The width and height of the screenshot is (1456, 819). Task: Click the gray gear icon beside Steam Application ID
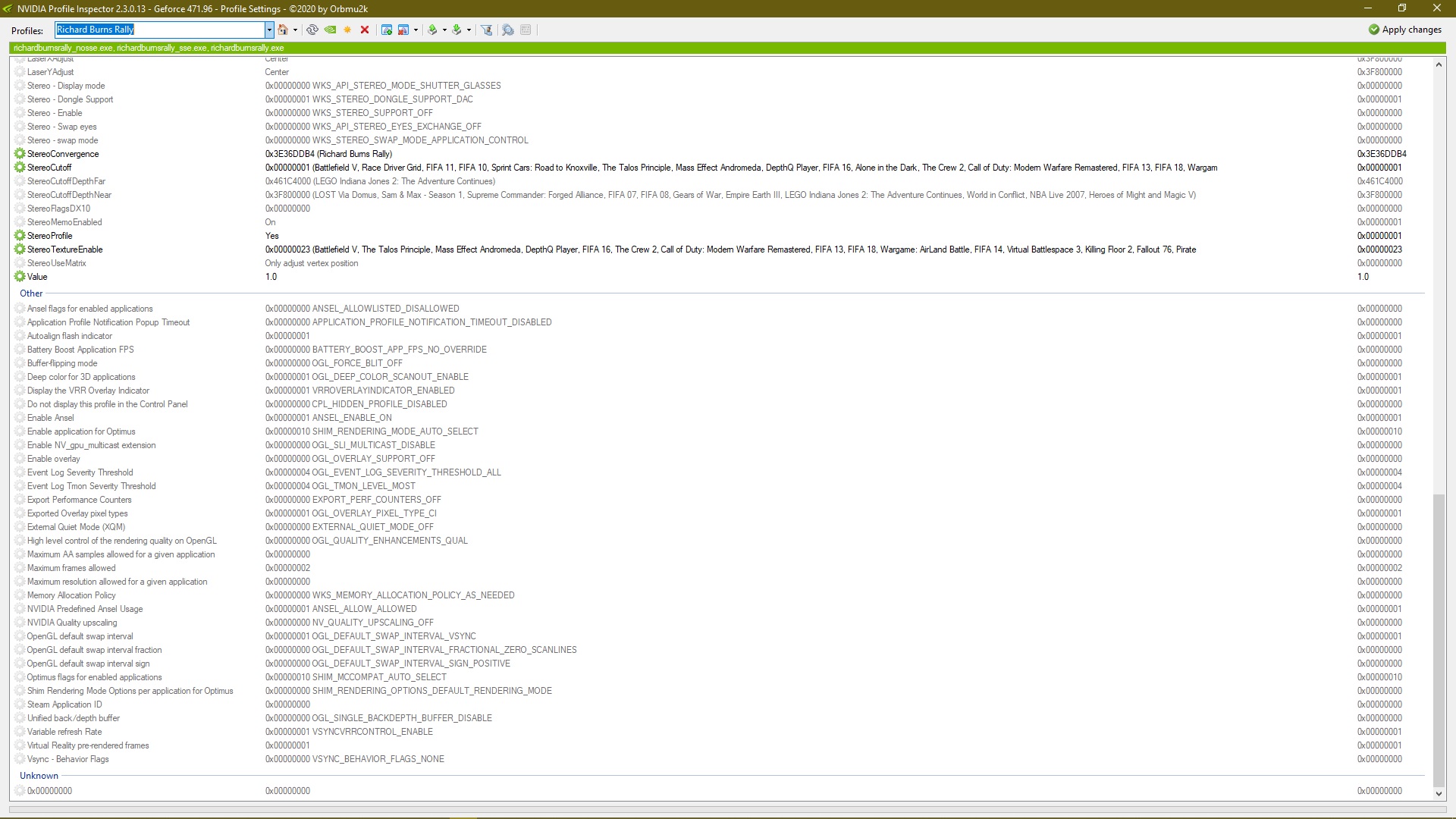coord(20,704)
